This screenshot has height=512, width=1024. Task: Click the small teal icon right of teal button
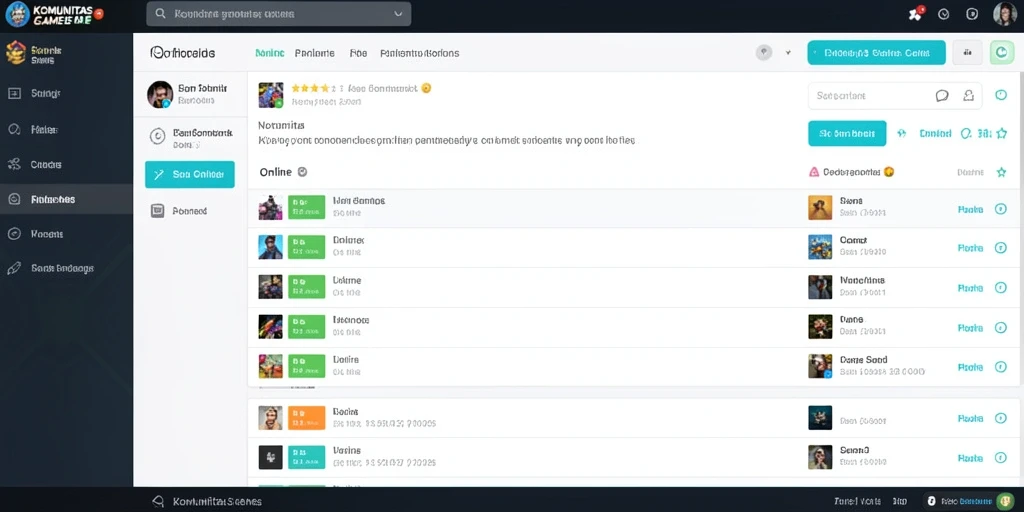(x=902, y=133)
